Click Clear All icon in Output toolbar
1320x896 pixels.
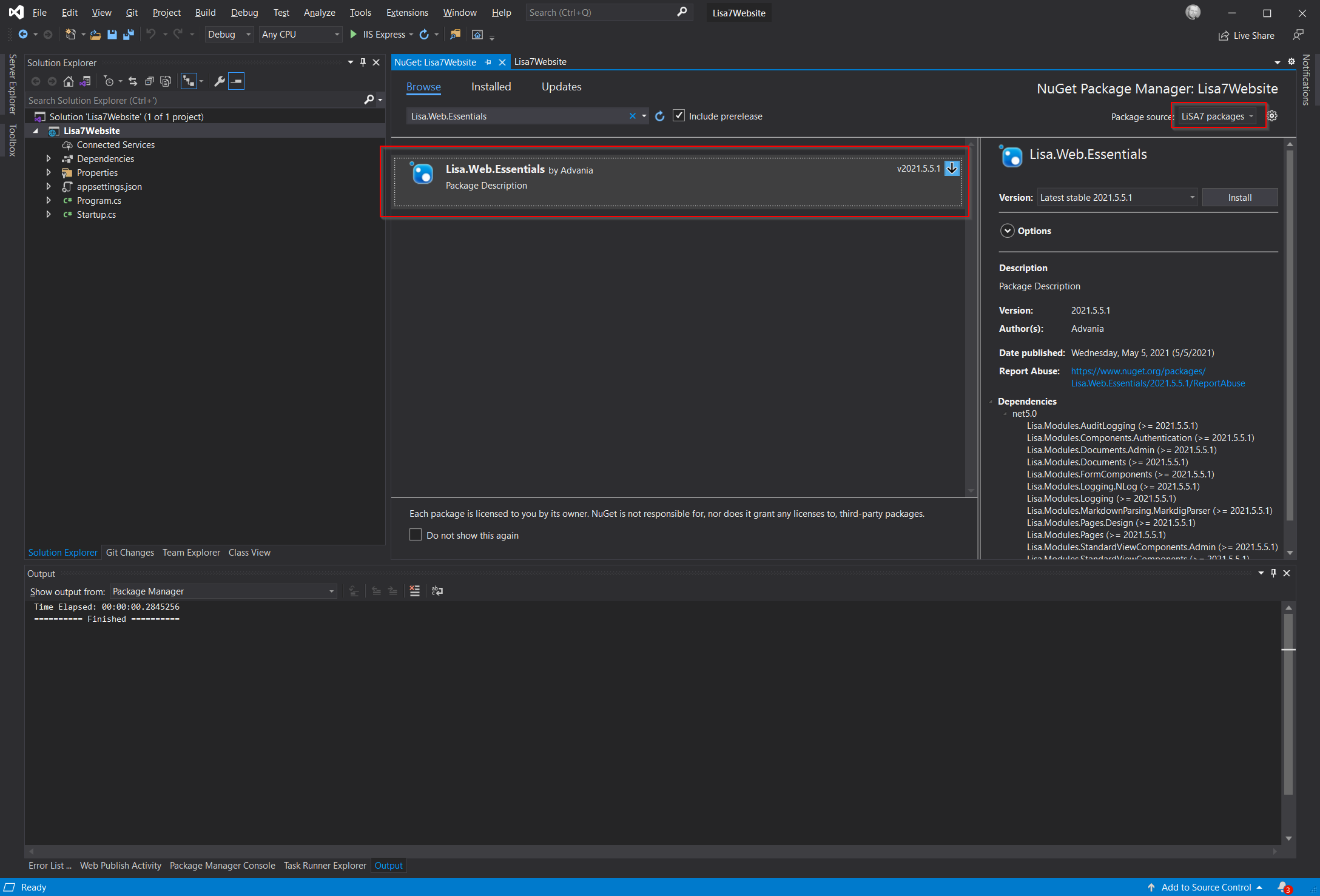pos(415,591)
